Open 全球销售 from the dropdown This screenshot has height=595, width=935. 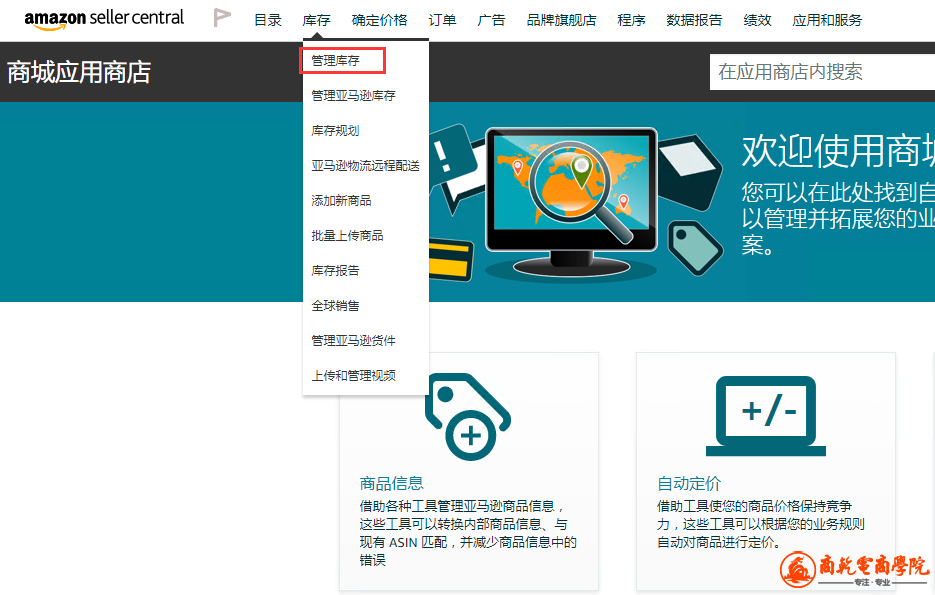tap(336, 306)
